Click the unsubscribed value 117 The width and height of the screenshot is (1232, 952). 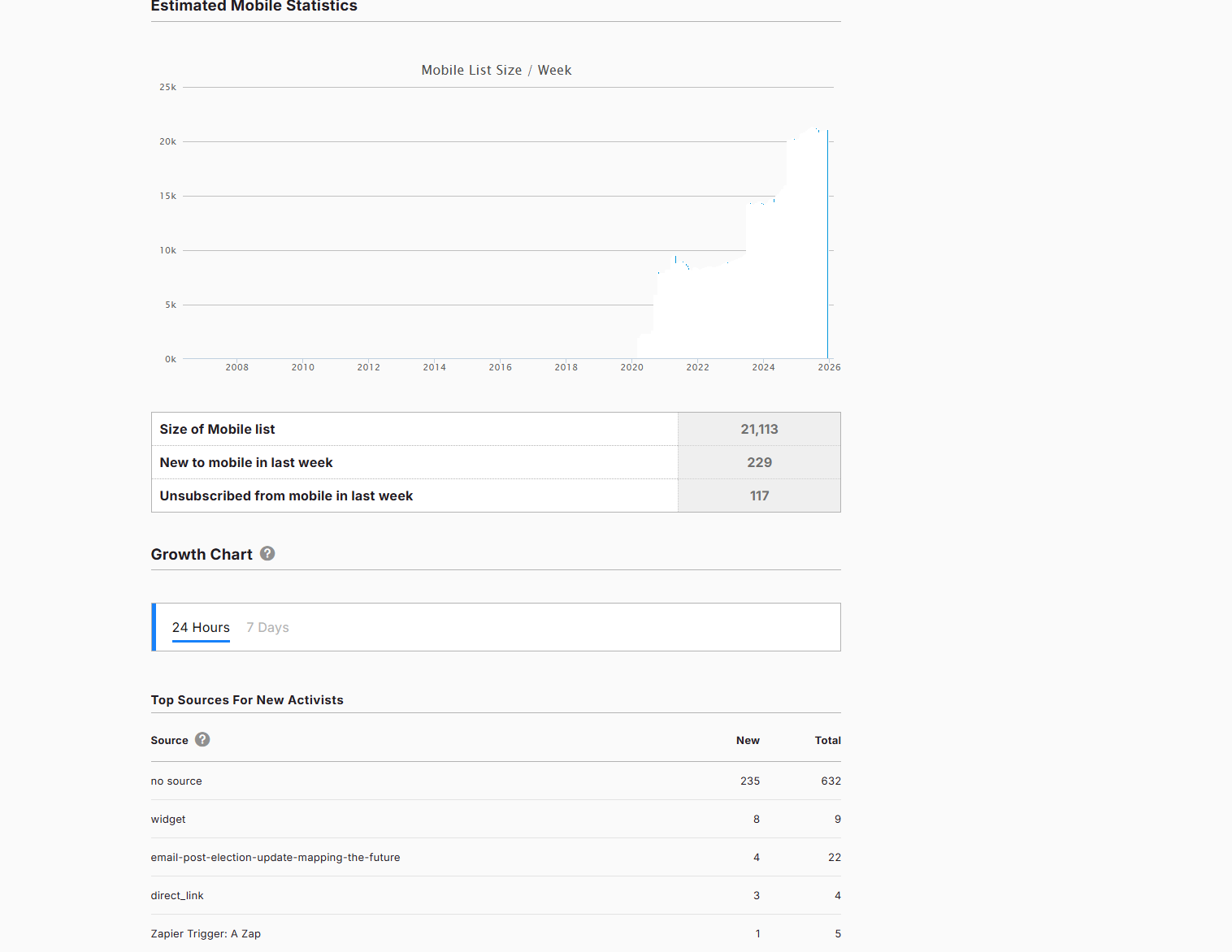[759, 495]
